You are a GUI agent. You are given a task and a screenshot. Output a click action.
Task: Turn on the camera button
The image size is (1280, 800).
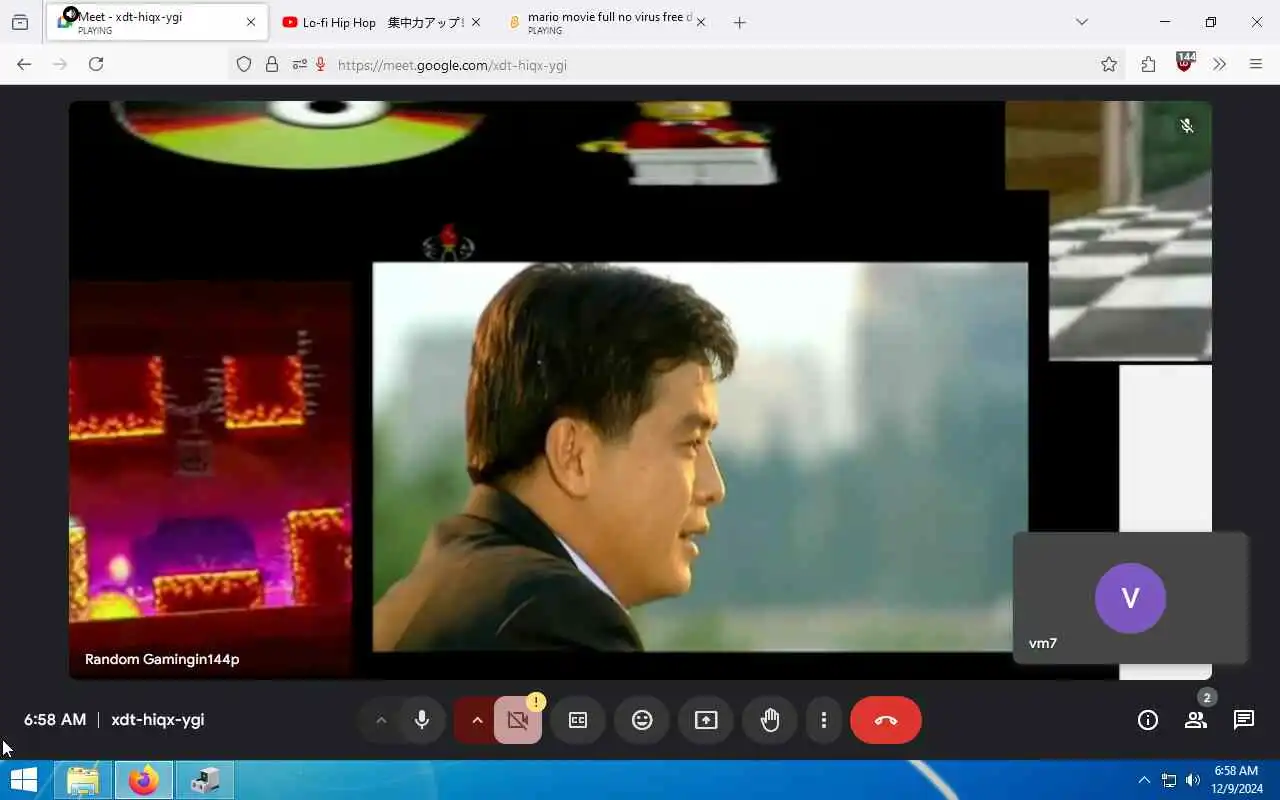tap(518, 720)
